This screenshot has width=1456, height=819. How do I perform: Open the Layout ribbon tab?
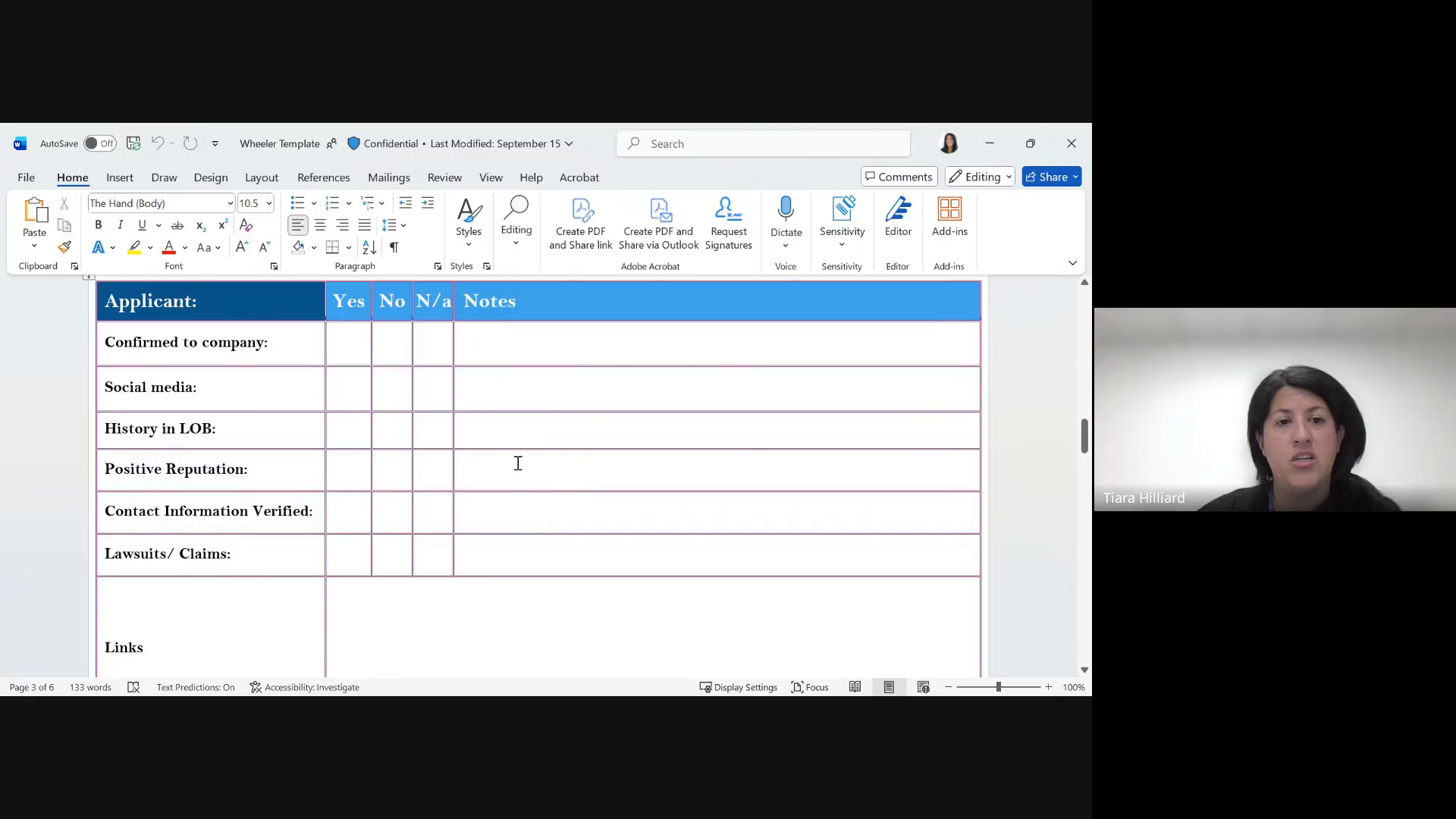261,177
